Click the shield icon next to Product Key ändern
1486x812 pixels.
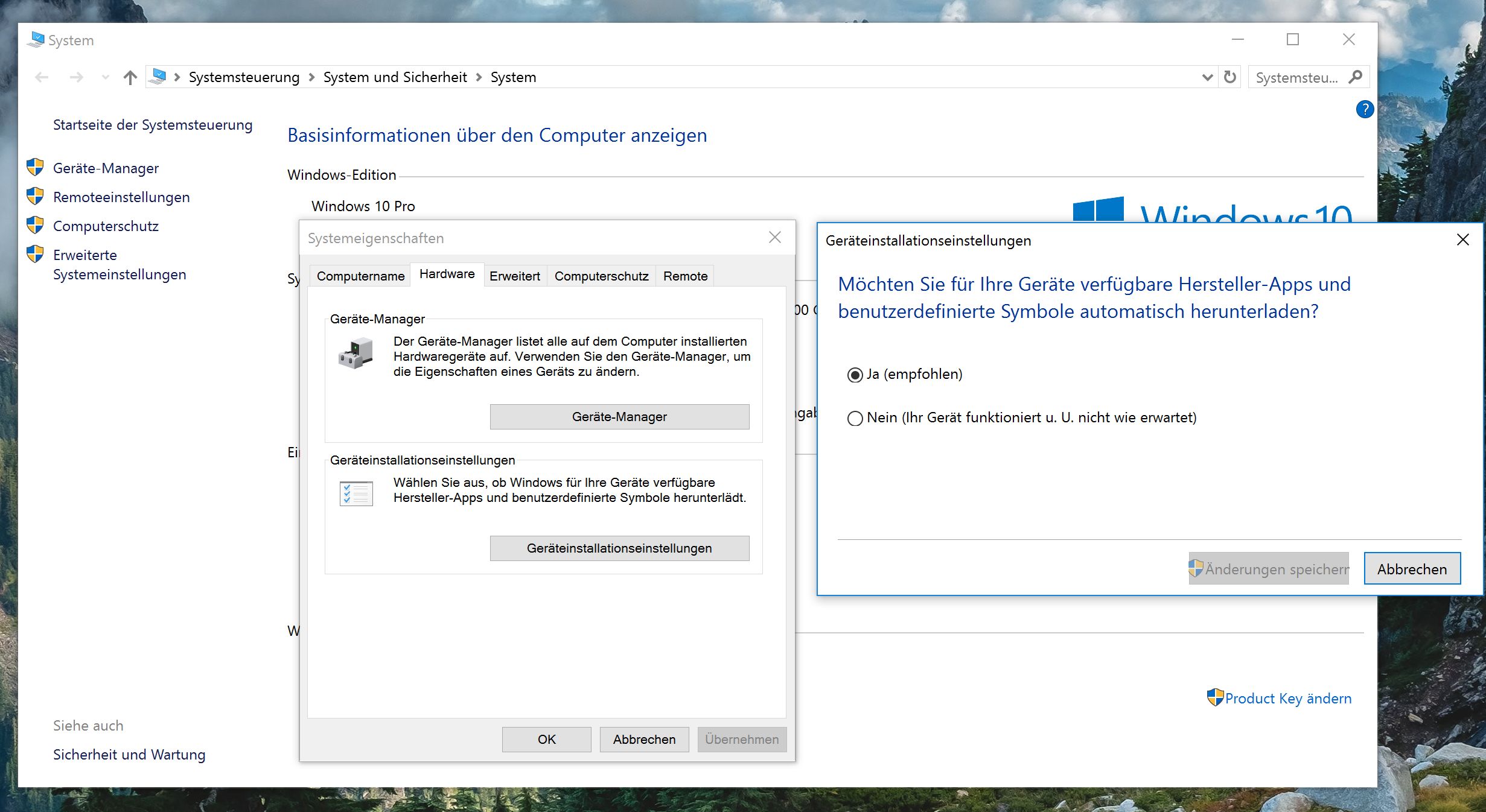1215,697
